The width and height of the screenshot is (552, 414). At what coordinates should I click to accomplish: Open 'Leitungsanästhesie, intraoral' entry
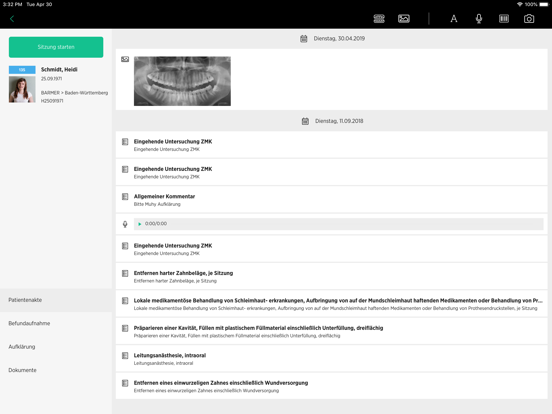coord(332,359)
